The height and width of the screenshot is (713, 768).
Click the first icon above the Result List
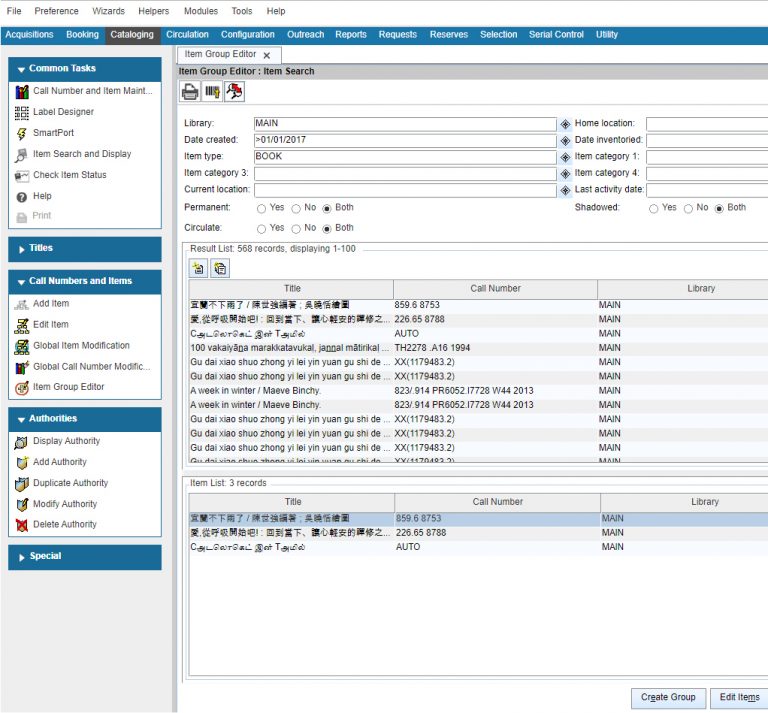(199, 268)
